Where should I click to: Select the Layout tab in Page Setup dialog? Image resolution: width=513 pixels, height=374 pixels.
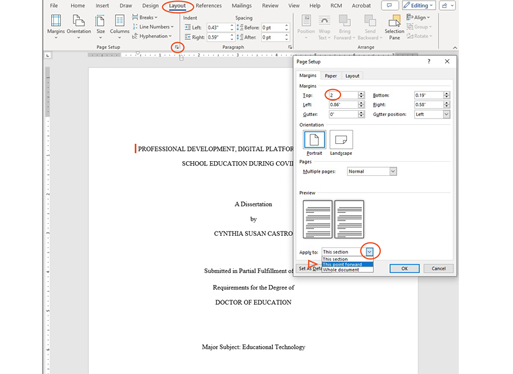(x=352, y=76)
